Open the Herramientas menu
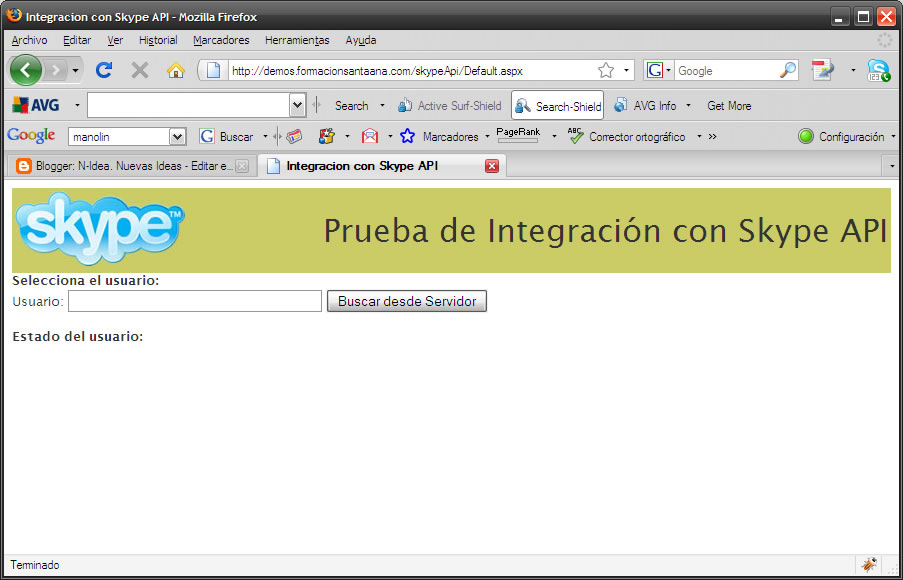The image size is (903, 580). pos(297,40)
